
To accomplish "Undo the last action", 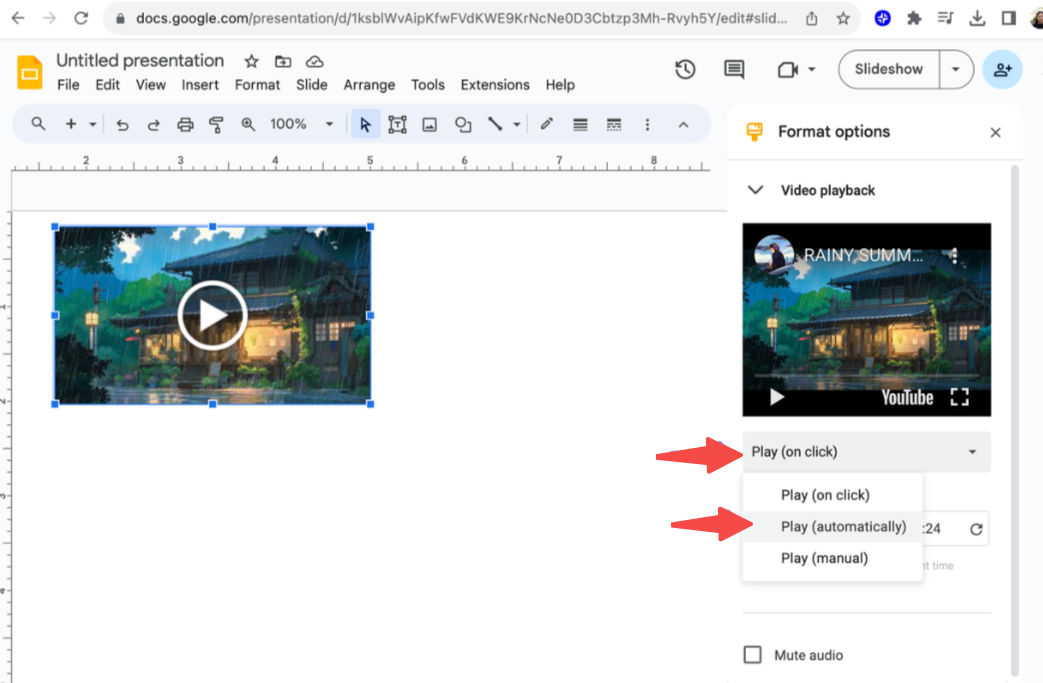I will pyautogui.click(x=121, y=123).
